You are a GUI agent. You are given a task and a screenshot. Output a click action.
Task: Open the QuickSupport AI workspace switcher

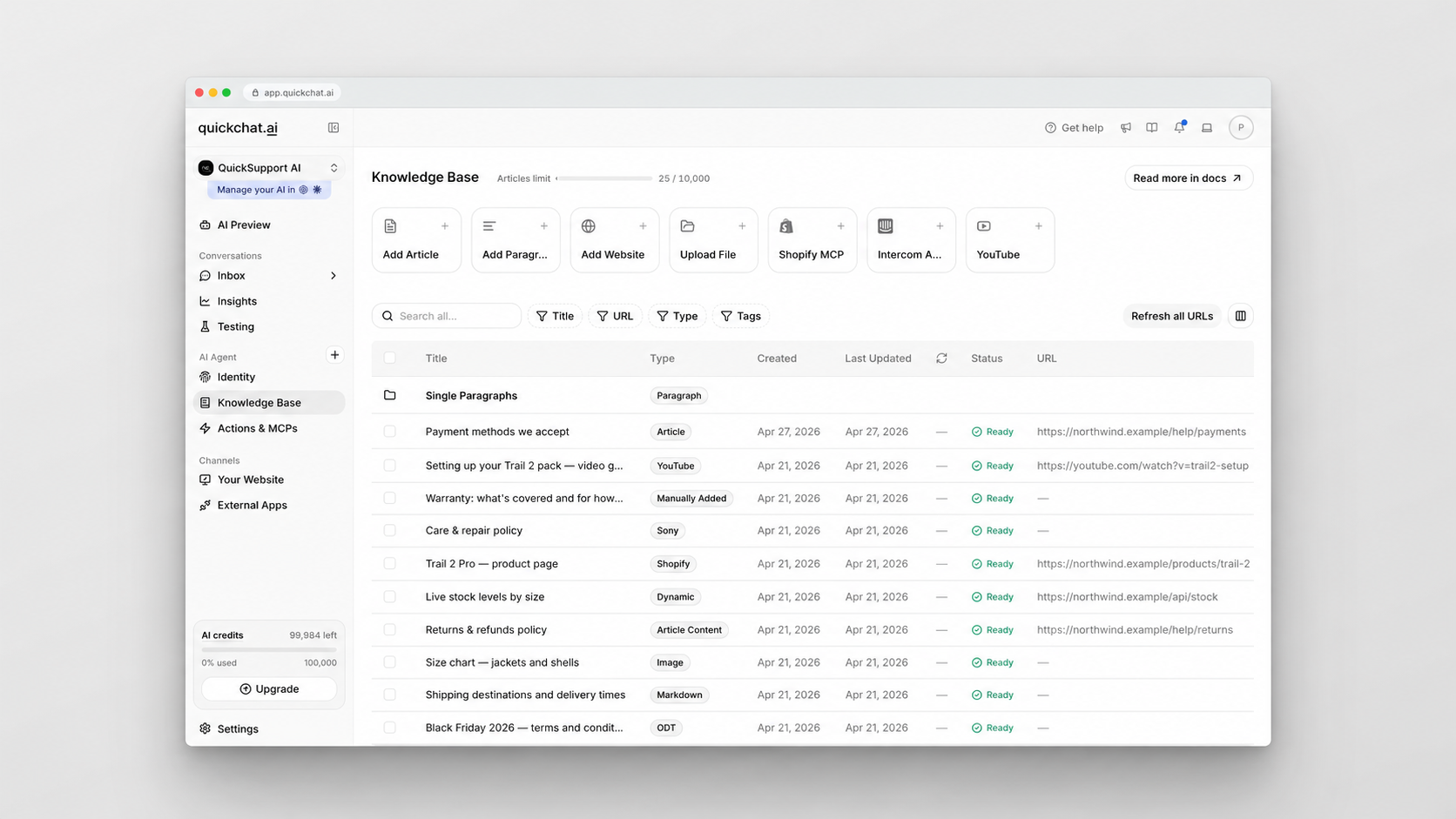tap(269, 168)
